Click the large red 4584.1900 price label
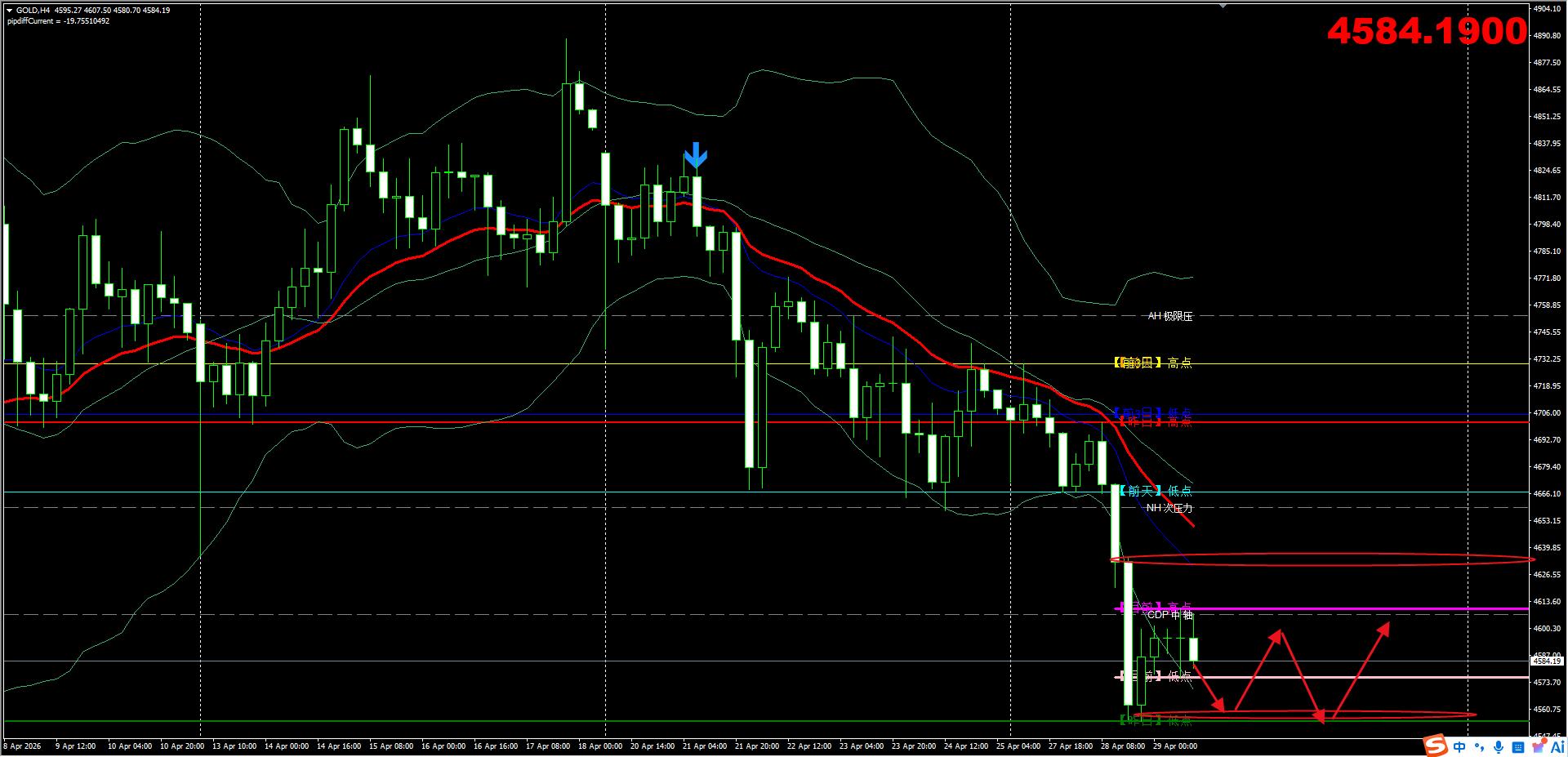 pyautogui.click(x=1426, y=32)
